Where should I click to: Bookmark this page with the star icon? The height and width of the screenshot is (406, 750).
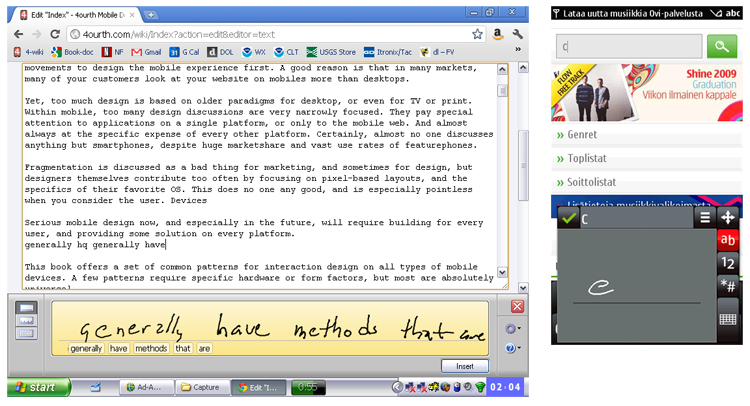(x=477, y=34)
